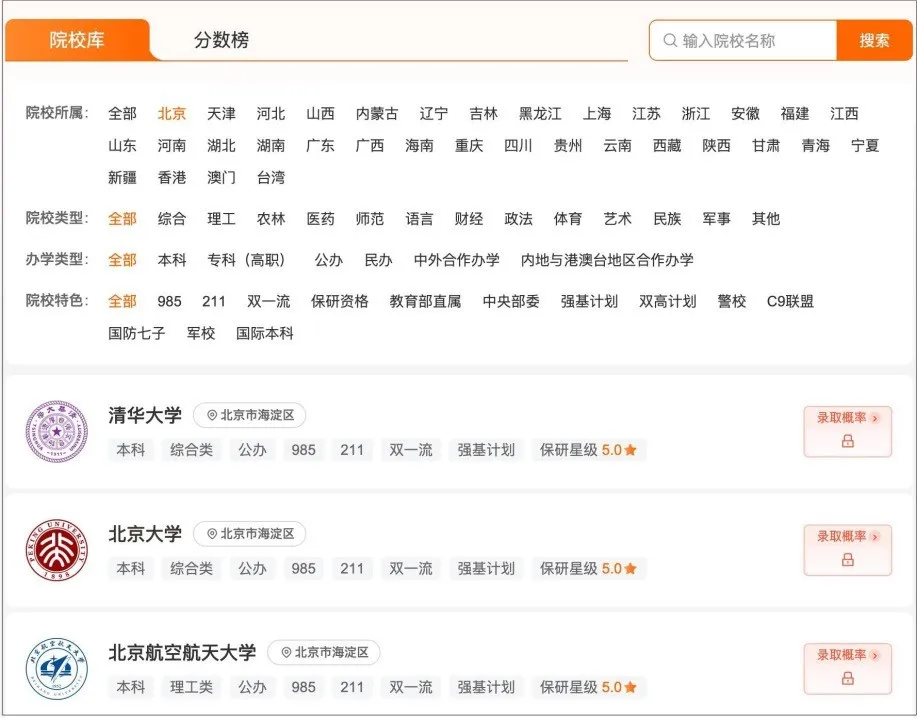Select 本科 under 办学类型
The height and width of the screenshot is (718, 917).
[172, 260]
